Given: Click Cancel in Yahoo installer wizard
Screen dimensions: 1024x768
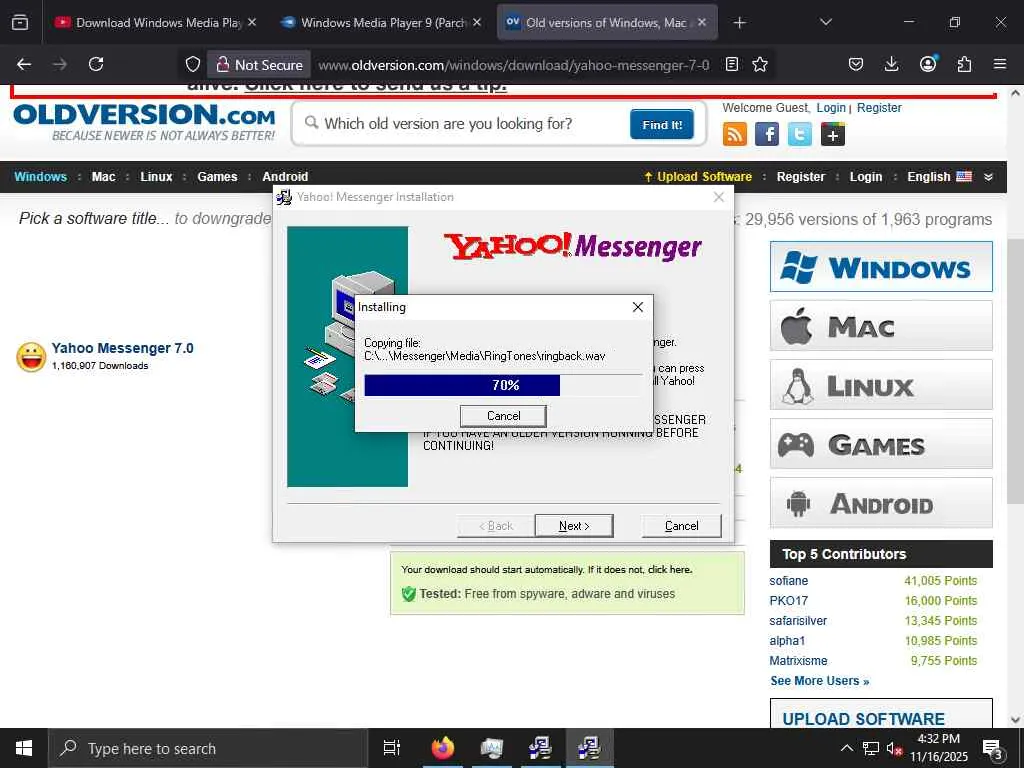Looking at the screenshot, I should 681,526.
